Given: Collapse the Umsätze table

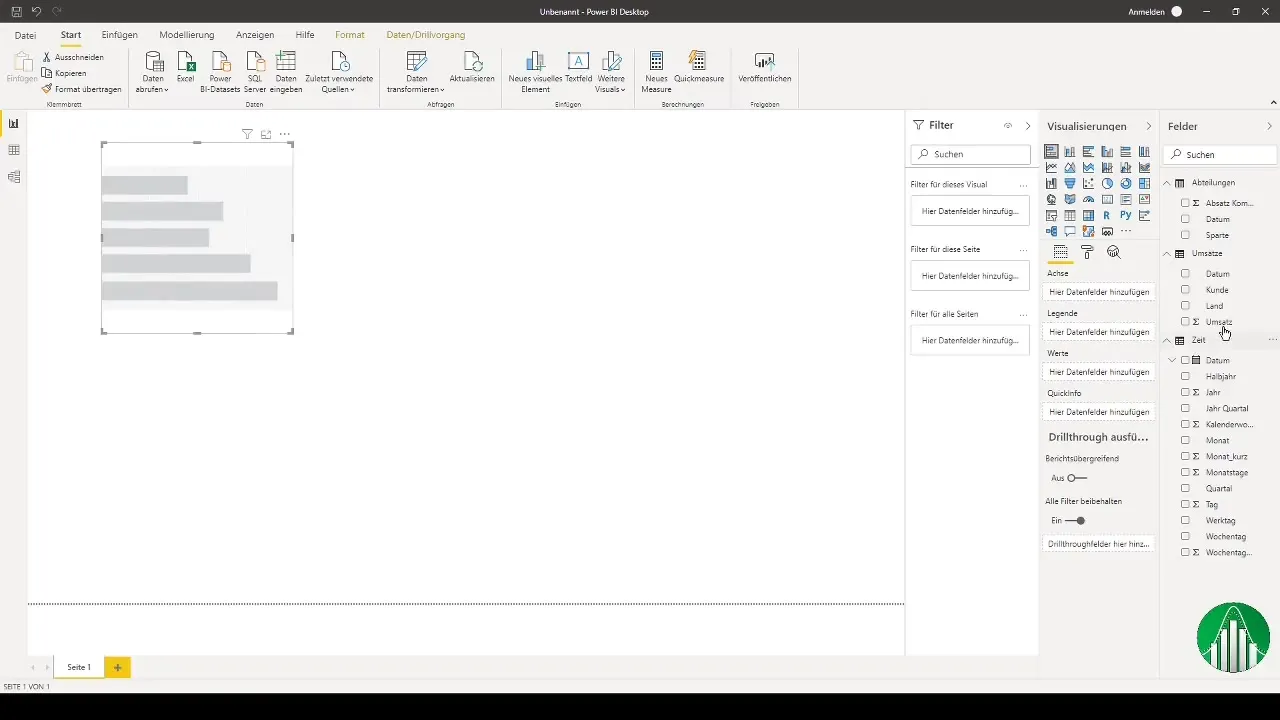Looking at the screenshot, I should [1167, 254].
